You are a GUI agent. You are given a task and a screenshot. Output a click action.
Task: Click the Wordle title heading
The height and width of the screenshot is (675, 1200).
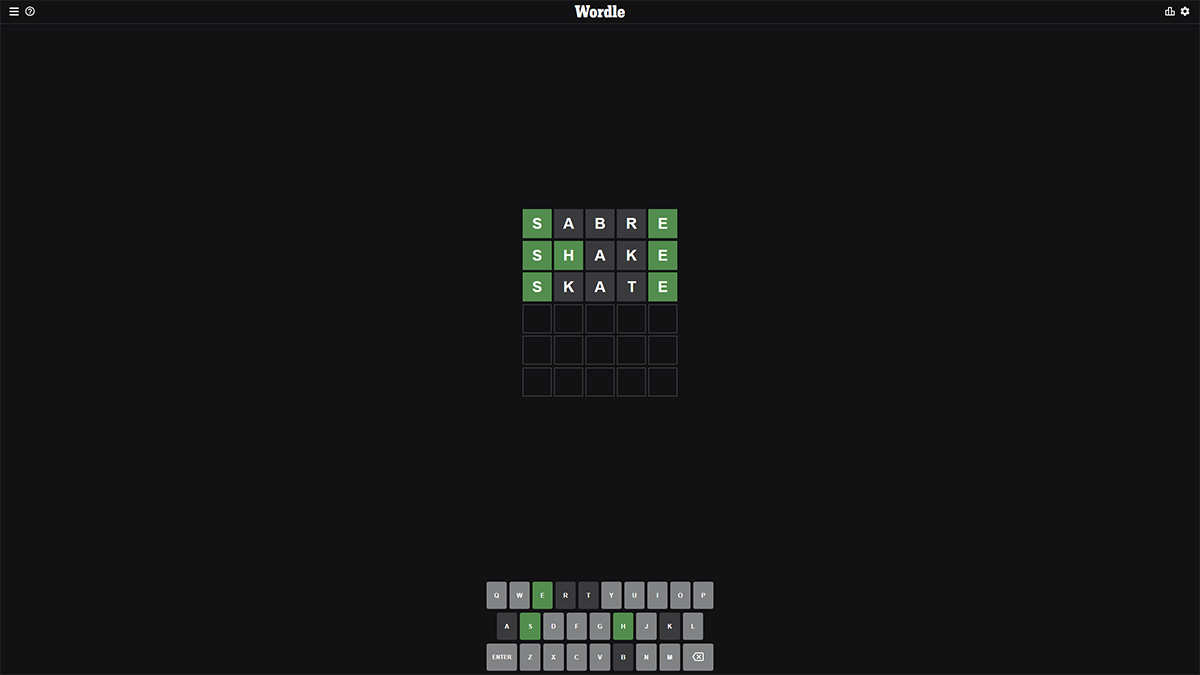[x=600, y=12]
